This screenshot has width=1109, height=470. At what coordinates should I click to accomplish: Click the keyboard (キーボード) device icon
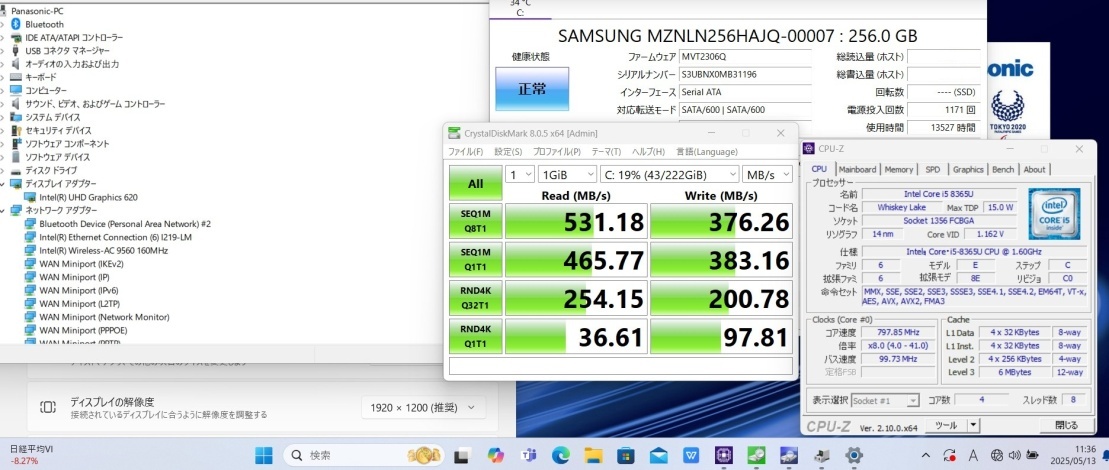(16, 77)
